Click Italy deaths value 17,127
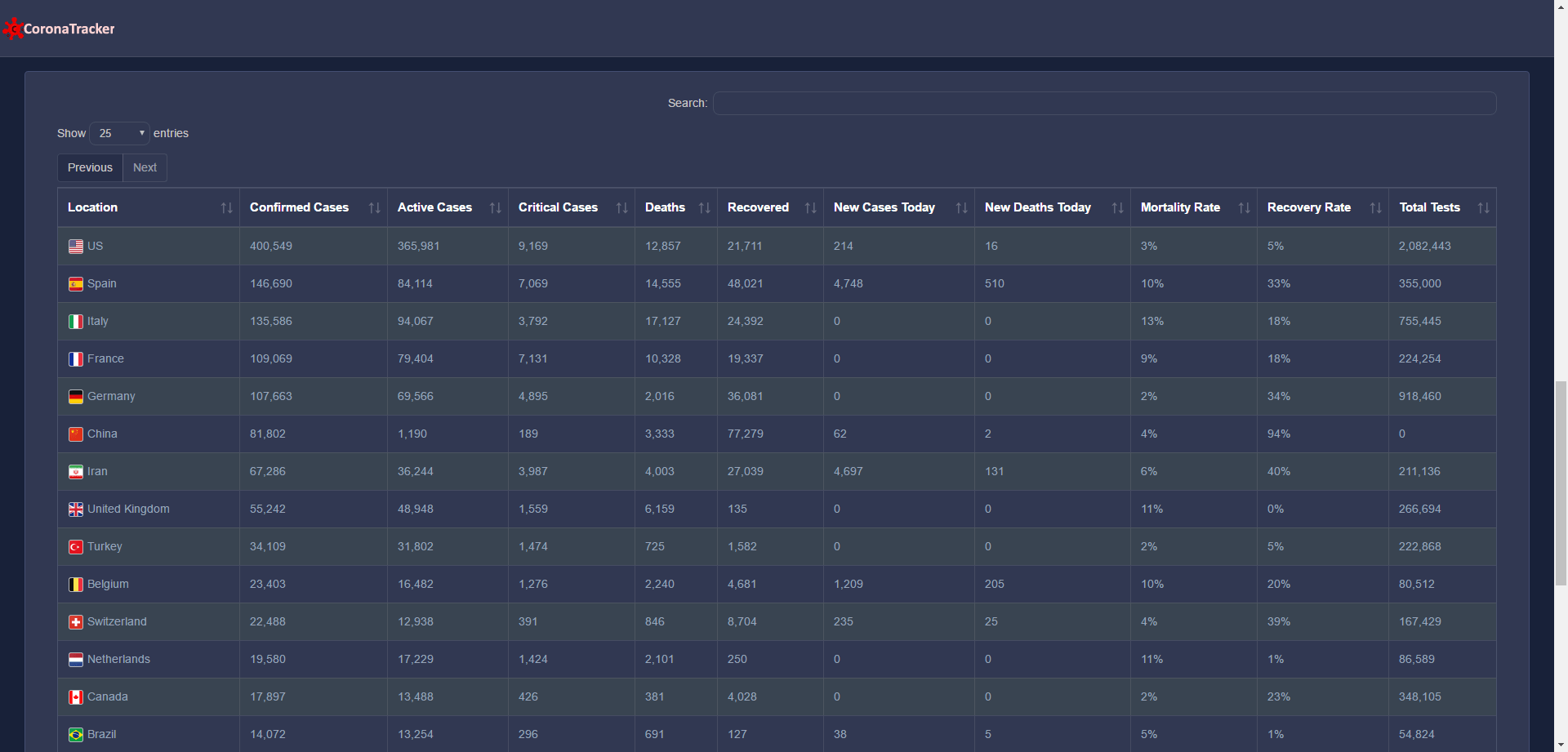 click(x=662, y=321)
